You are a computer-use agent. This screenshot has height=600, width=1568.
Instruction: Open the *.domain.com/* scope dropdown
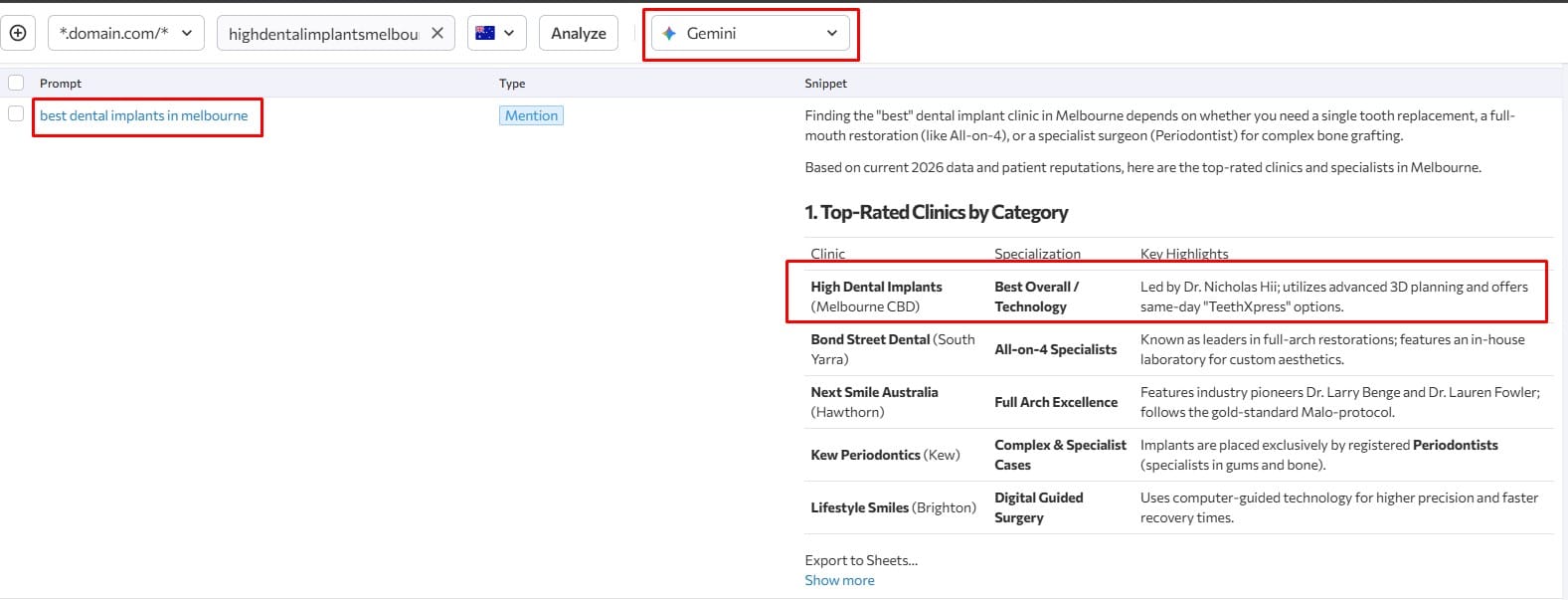click(x=126, y=33)
